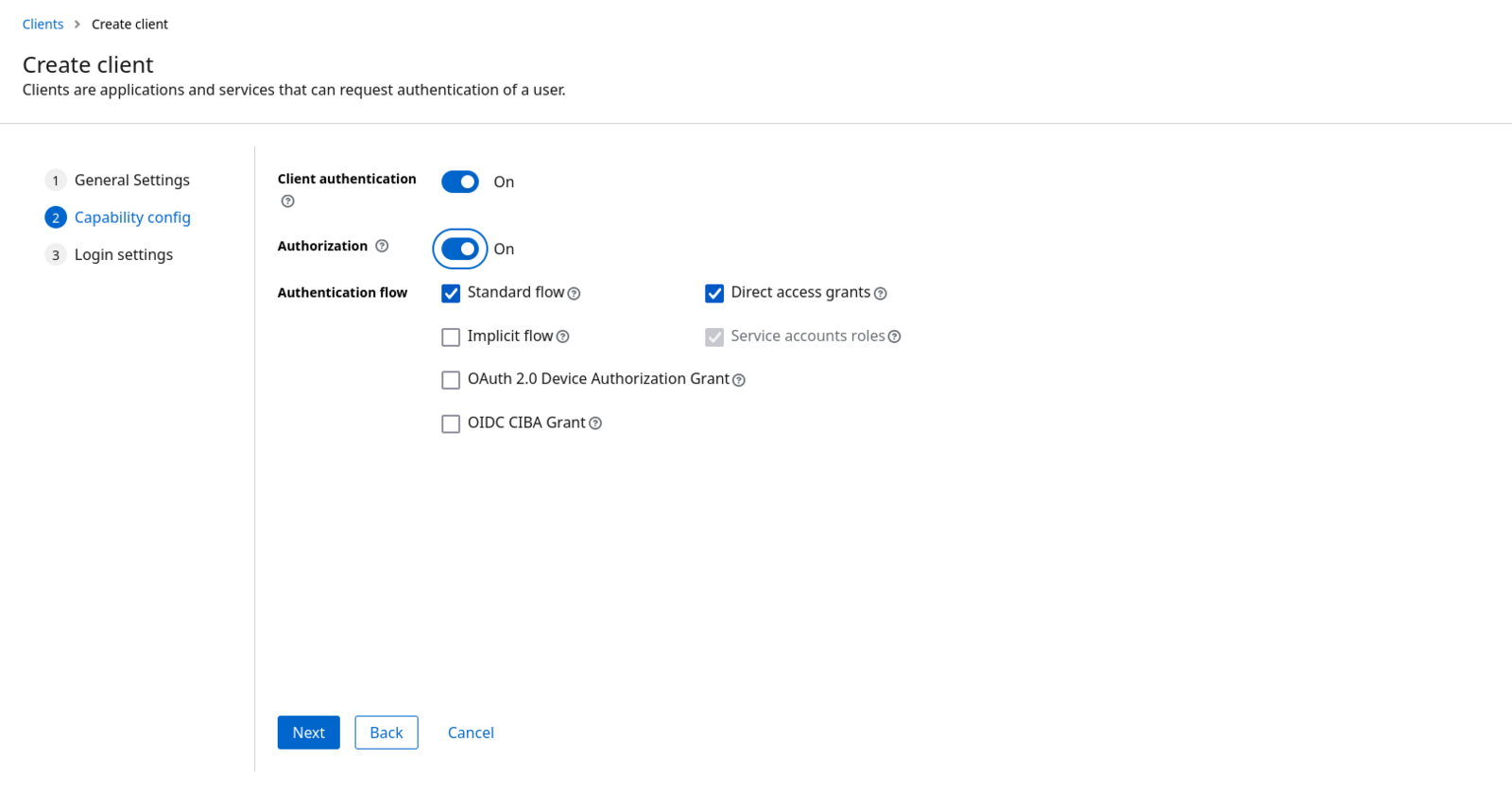Open Device Authorization Grant help icon
1512x794 pixels.
[739, 380]
